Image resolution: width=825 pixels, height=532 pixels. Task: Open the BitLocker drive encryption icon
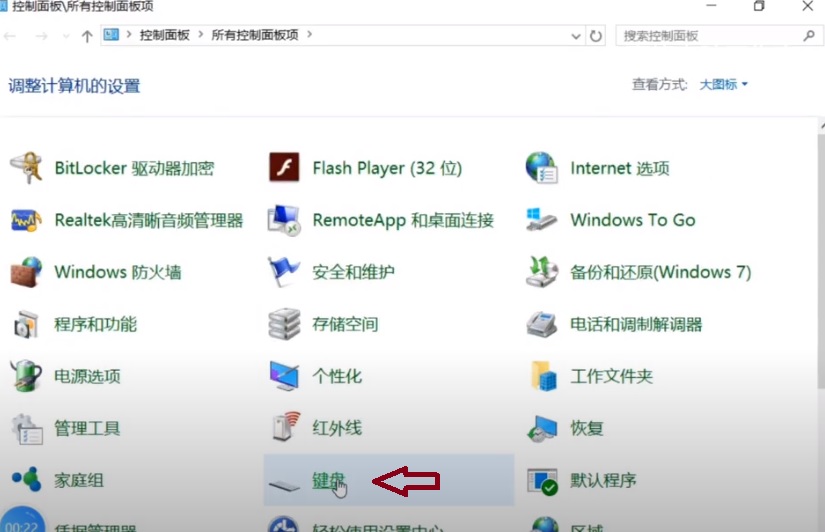[26, 168]
